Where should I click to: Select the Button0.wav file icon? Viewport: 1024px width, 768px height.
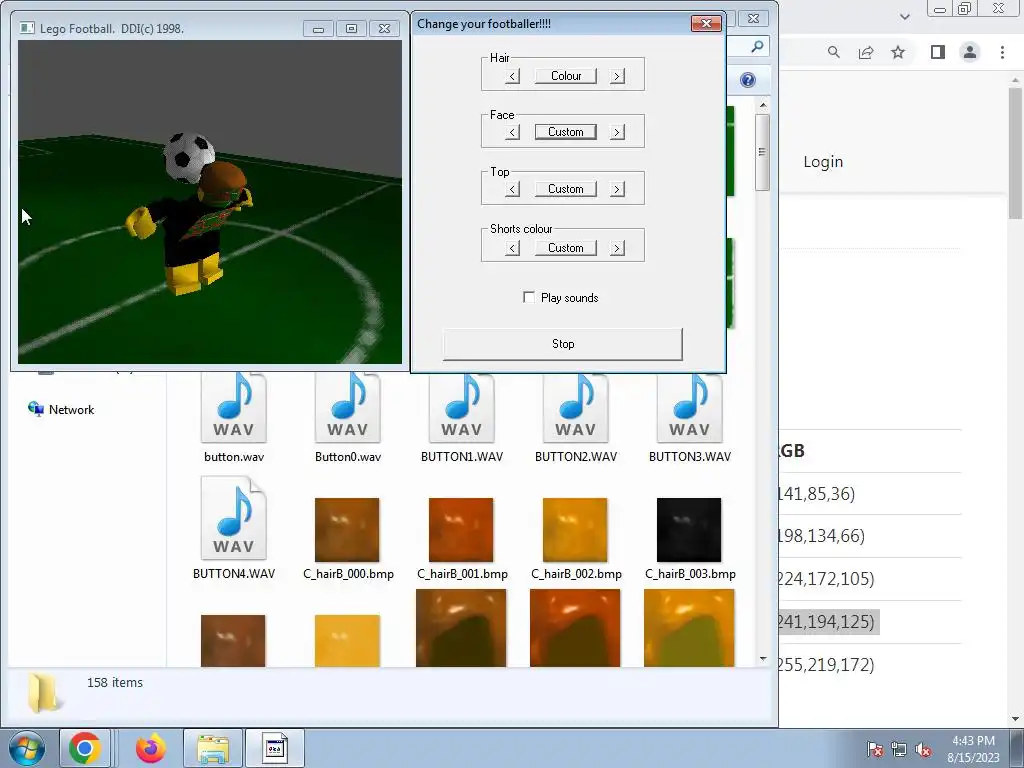(347, 408)
